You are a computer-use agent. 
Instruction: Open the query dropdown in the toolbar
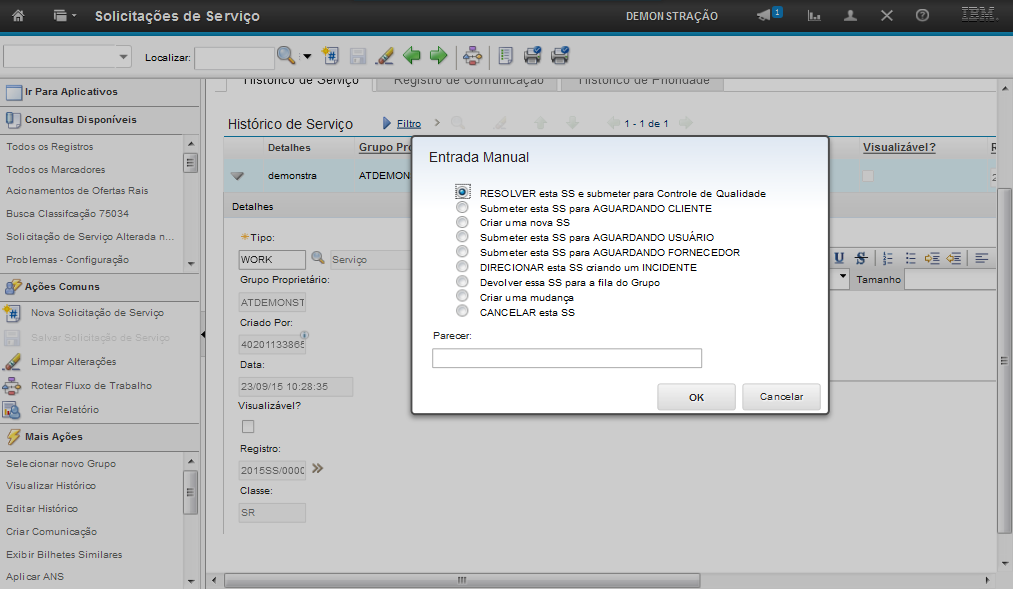point(68,57)
